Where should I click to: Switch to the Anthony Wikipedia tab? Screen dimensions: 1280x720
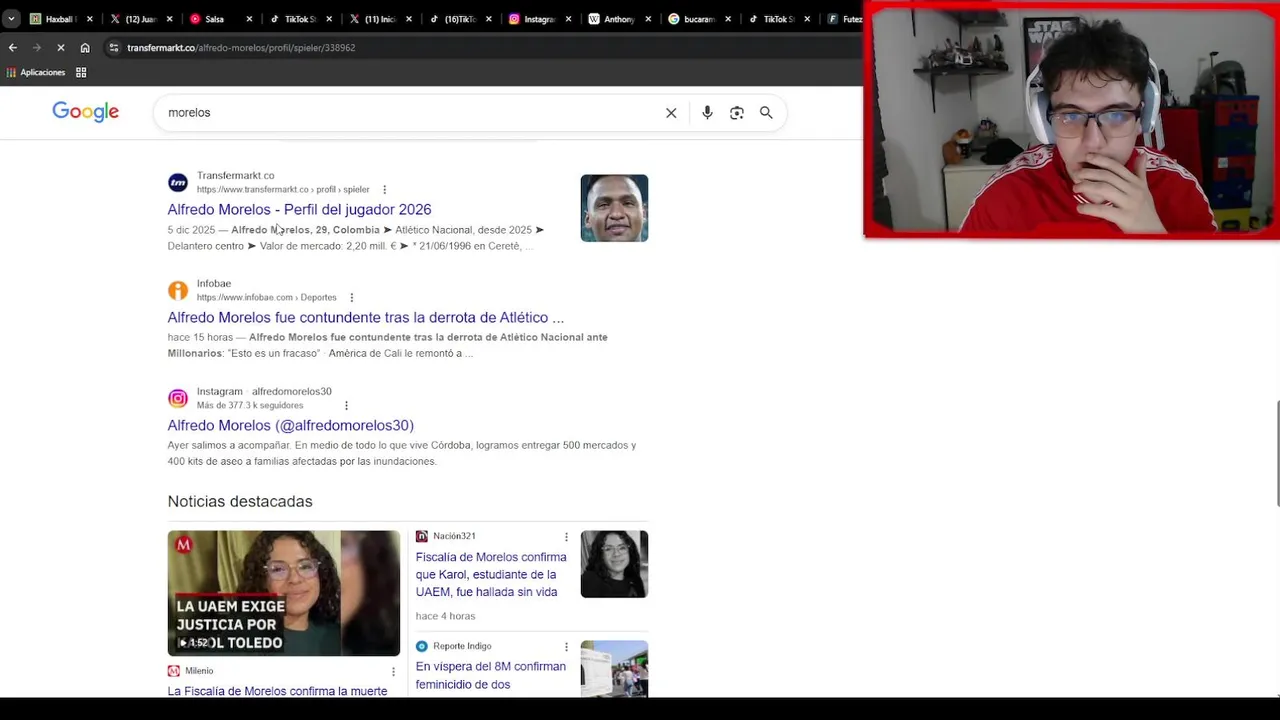pos(617,19)
